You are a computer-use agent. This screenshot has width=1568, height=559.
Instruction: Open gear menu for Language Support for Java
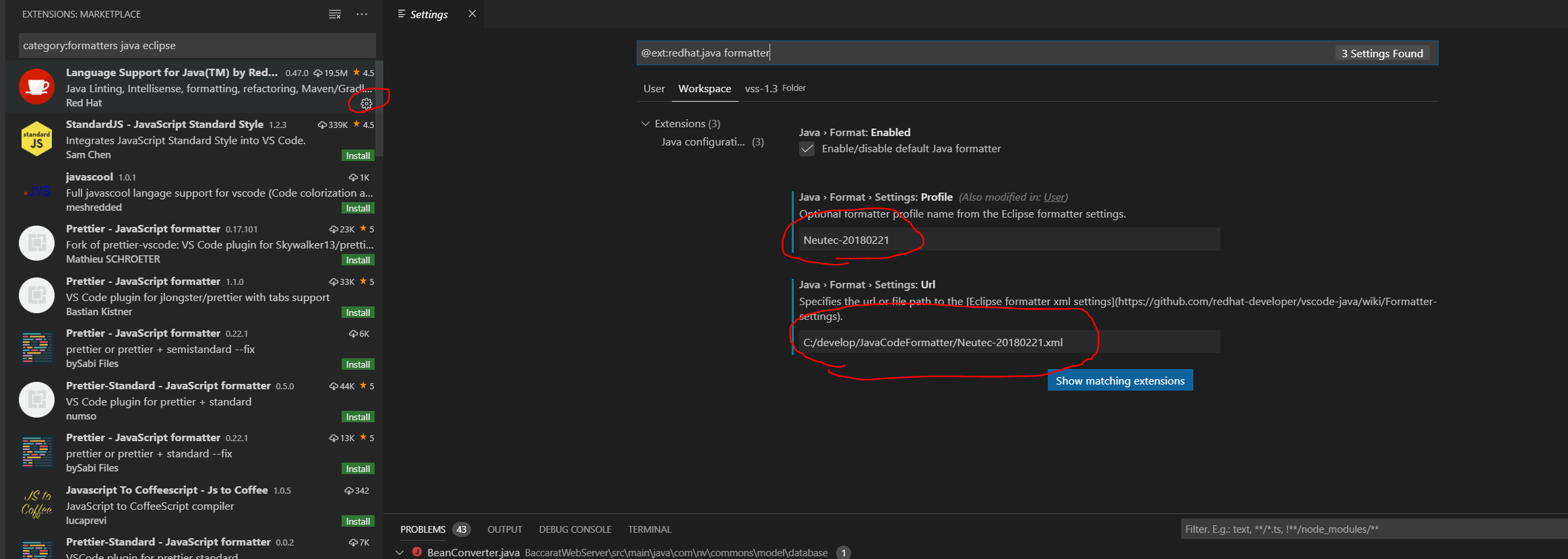click(366, 104)
